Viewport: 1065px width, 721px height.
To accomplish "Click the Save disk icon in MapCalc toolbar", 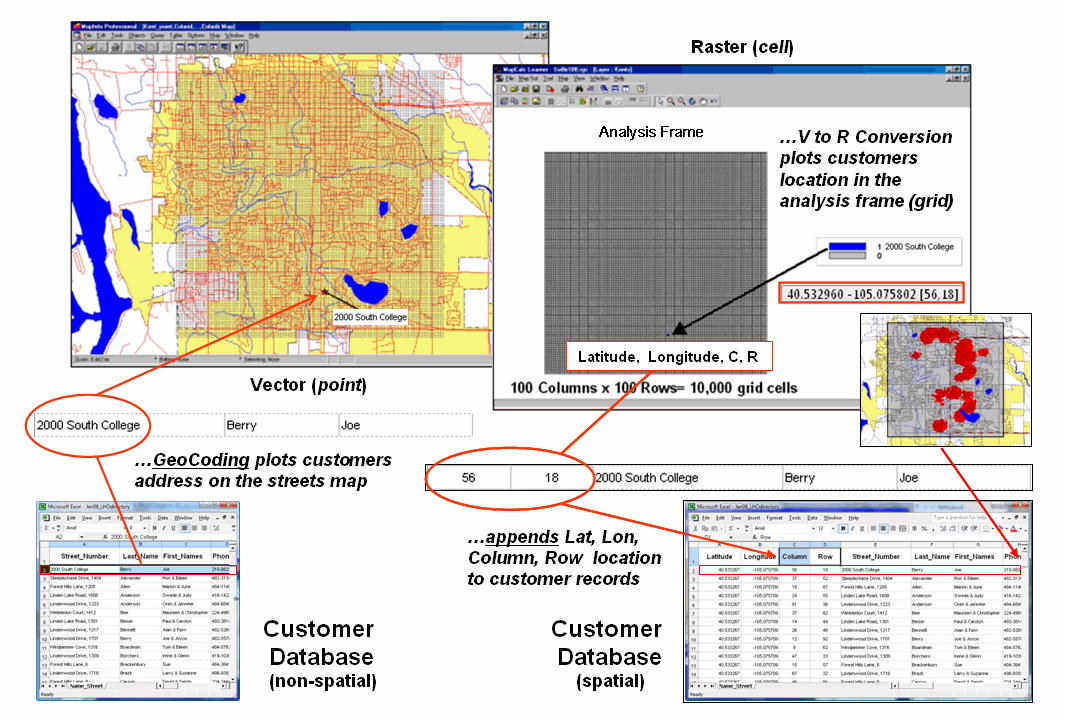I will 536,89.
